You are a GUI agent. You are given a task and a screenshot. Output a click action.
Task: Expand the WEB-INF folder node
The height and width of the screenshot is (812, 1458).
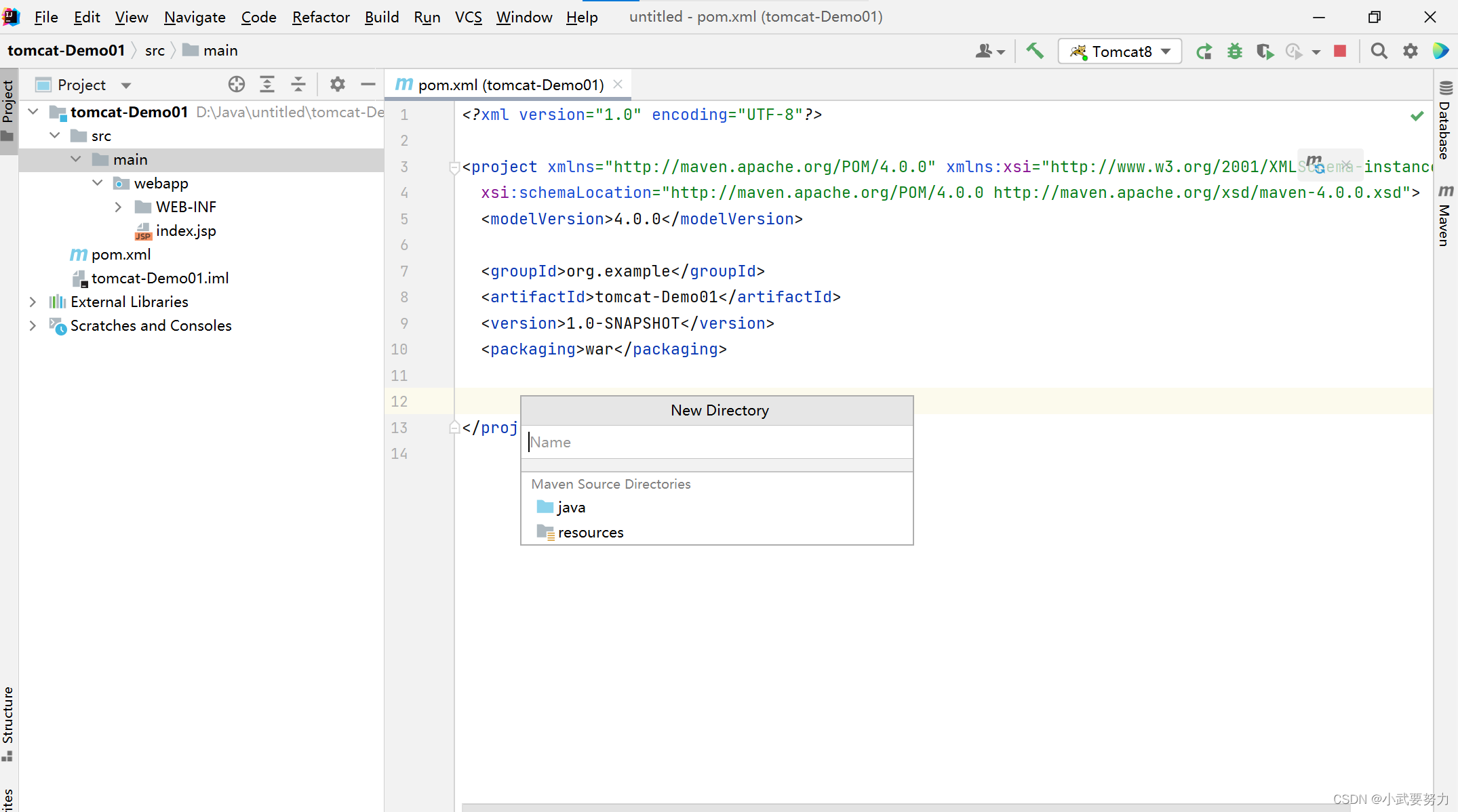[x=119, y=207]
